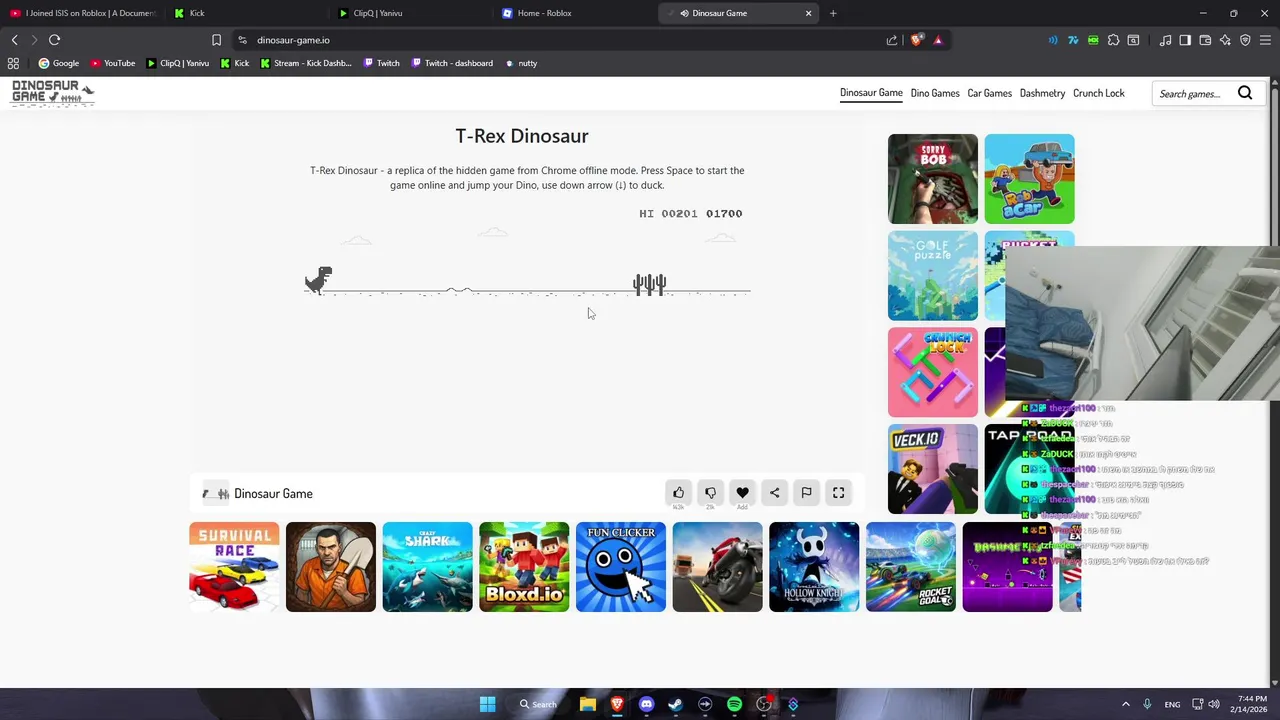Open the Rocket Goal game thumbnail
1280x720 pixels.
[910, 566]
